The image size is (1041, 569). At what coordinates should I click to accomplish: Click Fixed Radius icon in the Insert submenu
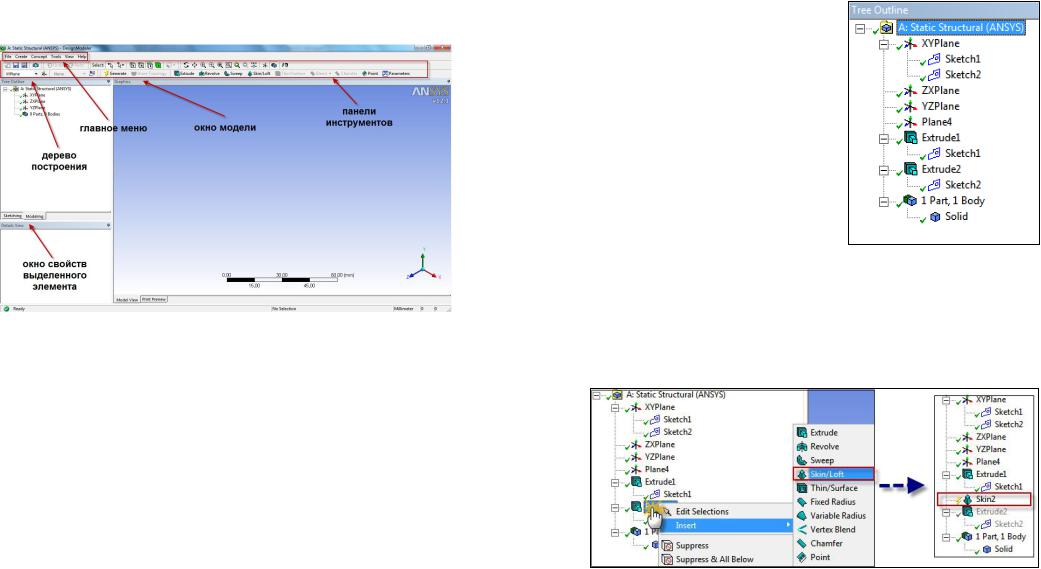tap(801, 502)
